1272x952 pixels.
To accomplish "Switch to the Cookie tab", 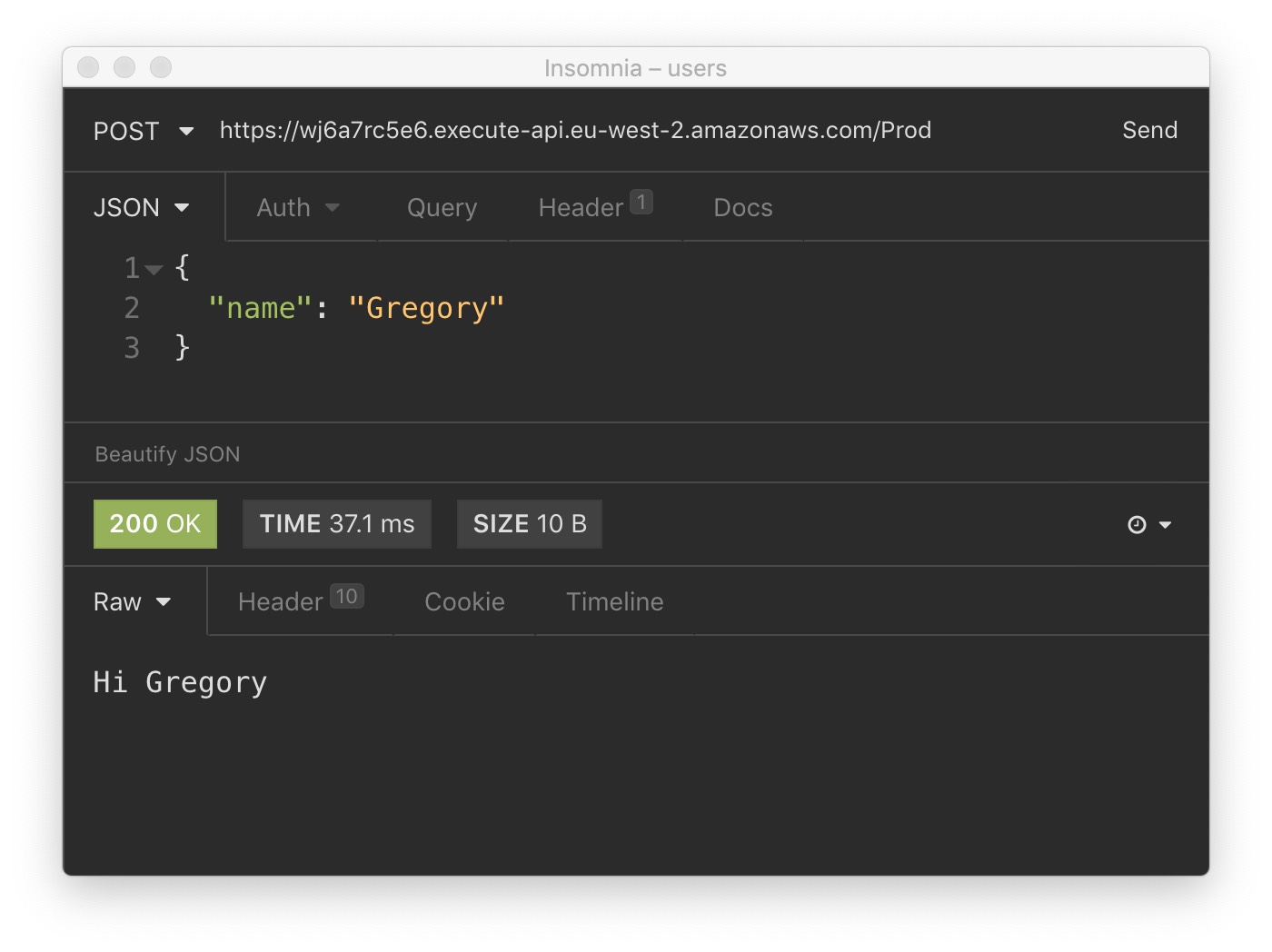I will tap(463, 601).
